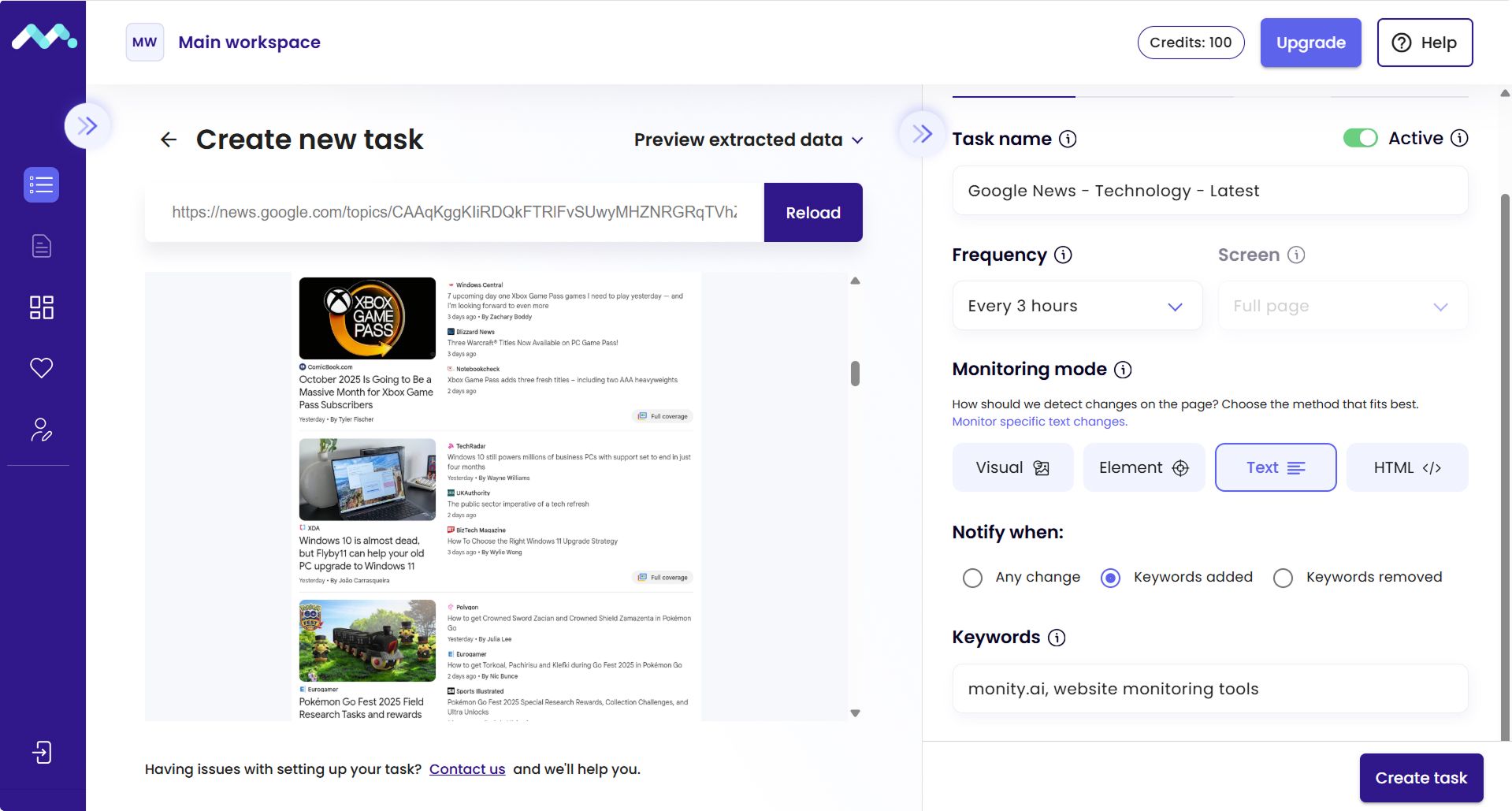Click the URL input field

coord(455,212)
